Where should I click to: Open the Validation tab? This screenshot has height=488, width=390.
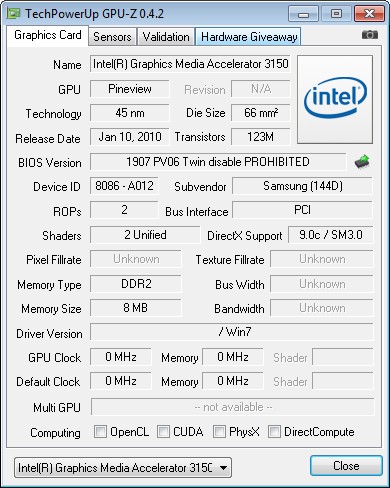(x=166, y=37)
